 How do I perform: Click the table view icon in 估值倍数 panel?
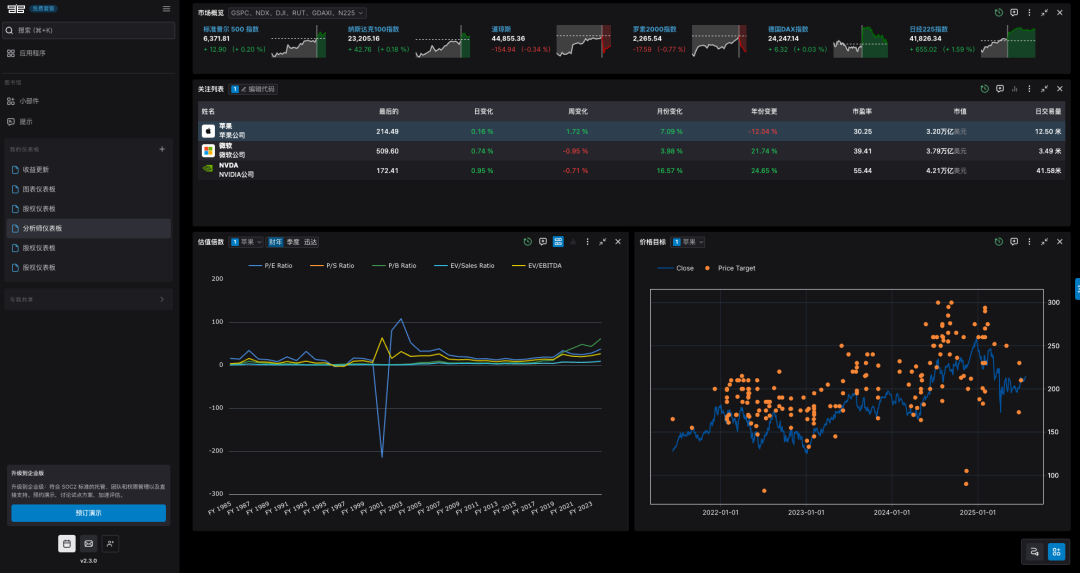558,242
